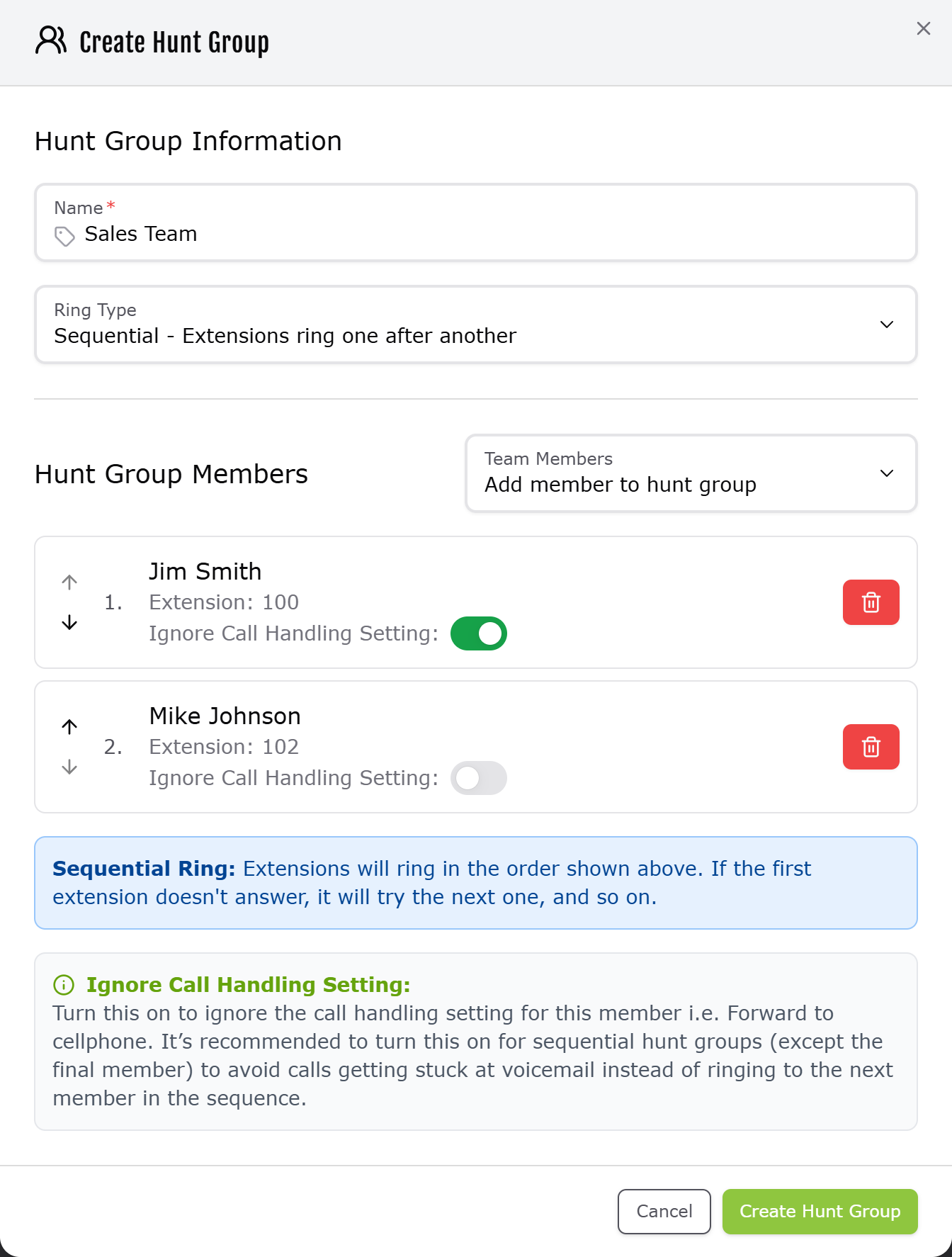The height and width of the screenshot is (1257, 952).
Task: Move Mike Johnson up using the up arrow
Action: pos(69,726)
